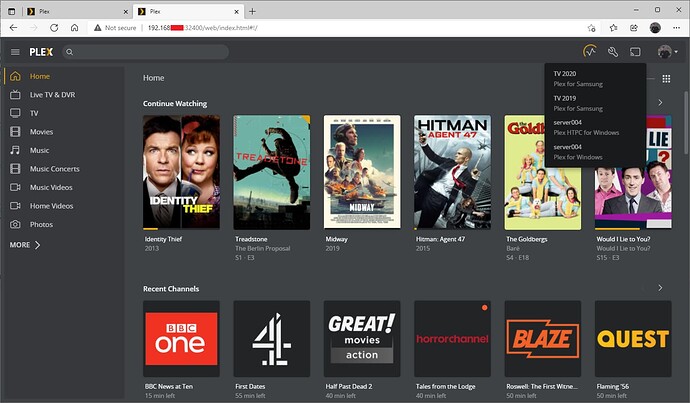Viewport: 690px width, 403px height.
Task: Open the browser tab actions icon
Action: [x=11, y=11]
